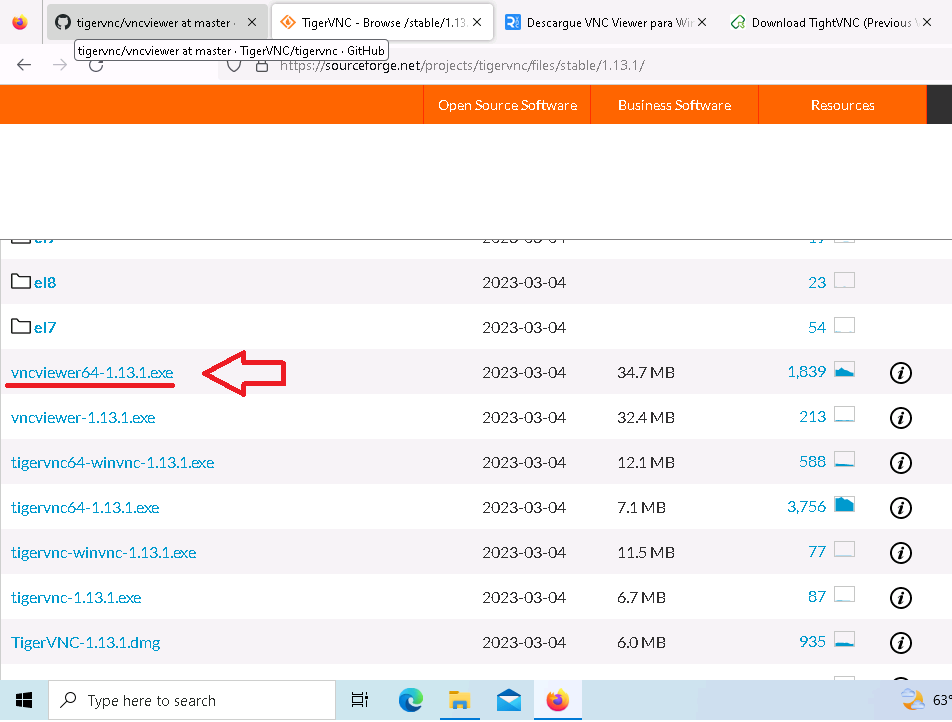952x722 pixels.
Task: Open the Mail app from taskbar
Action: pos(509,700)
